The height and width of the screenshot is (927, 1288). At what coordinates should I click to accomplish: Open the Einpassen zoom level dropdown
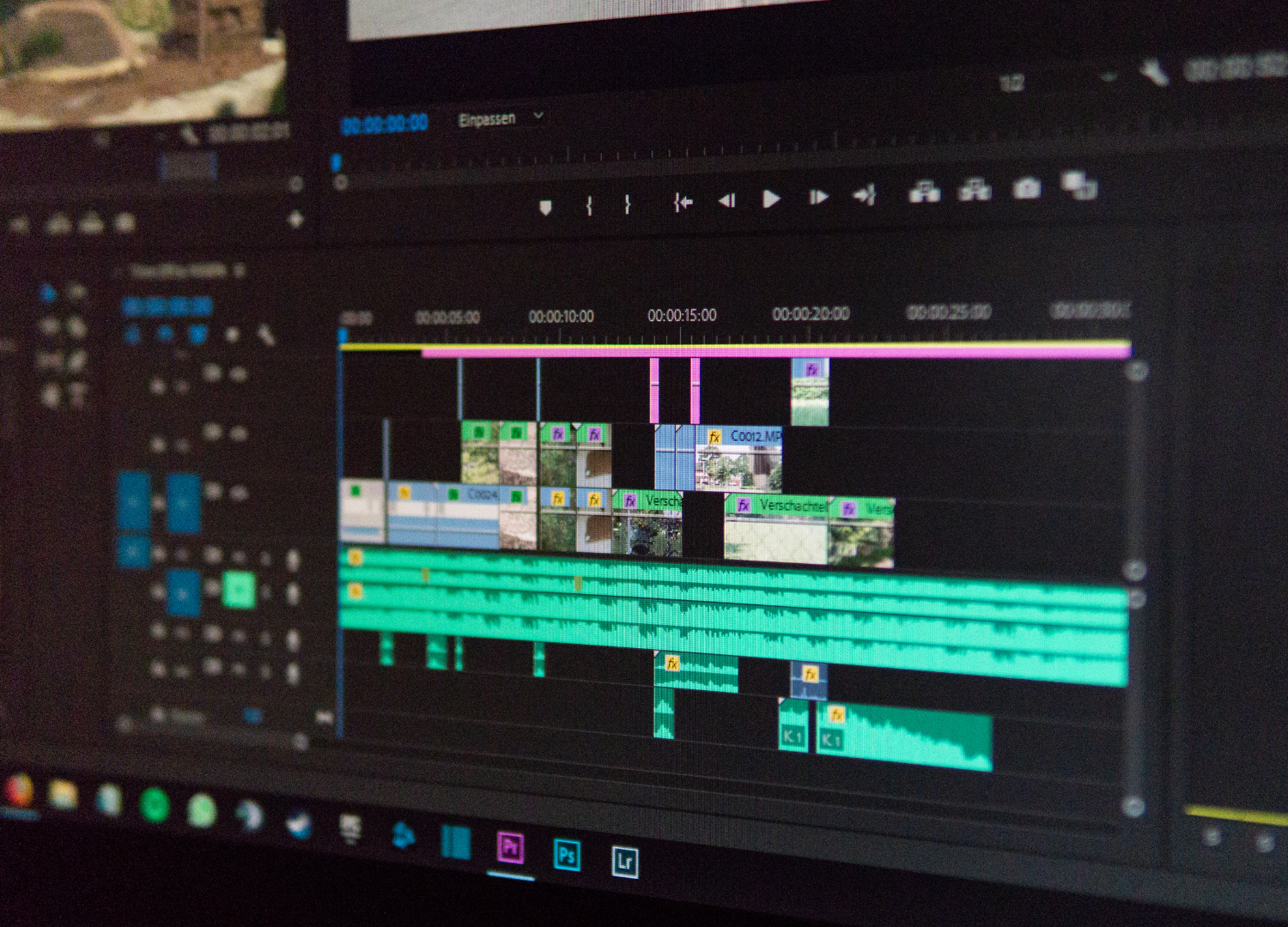(501, 118)
